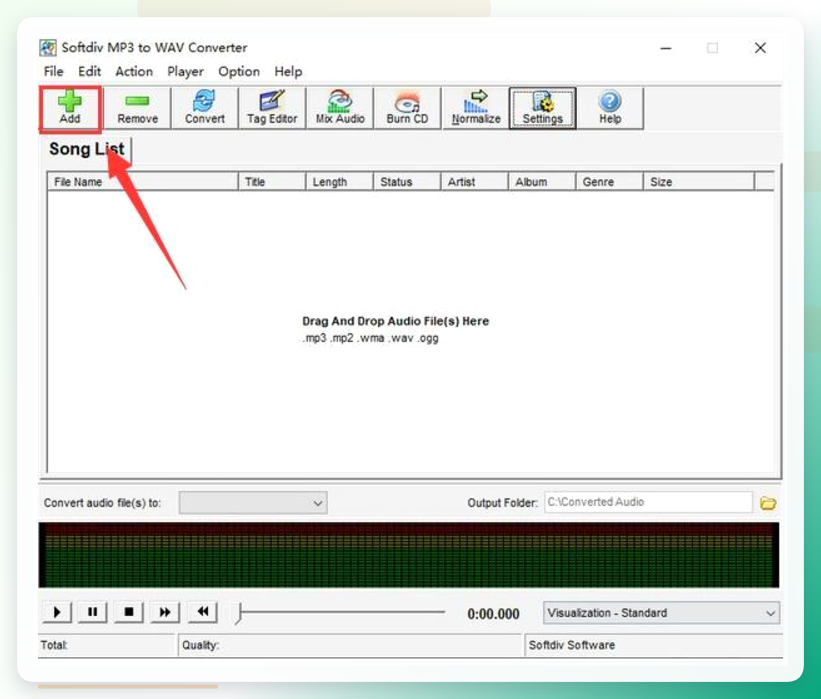Open the Tag Editor tool
Screen dimensions: 821x699
click(272, 108)
